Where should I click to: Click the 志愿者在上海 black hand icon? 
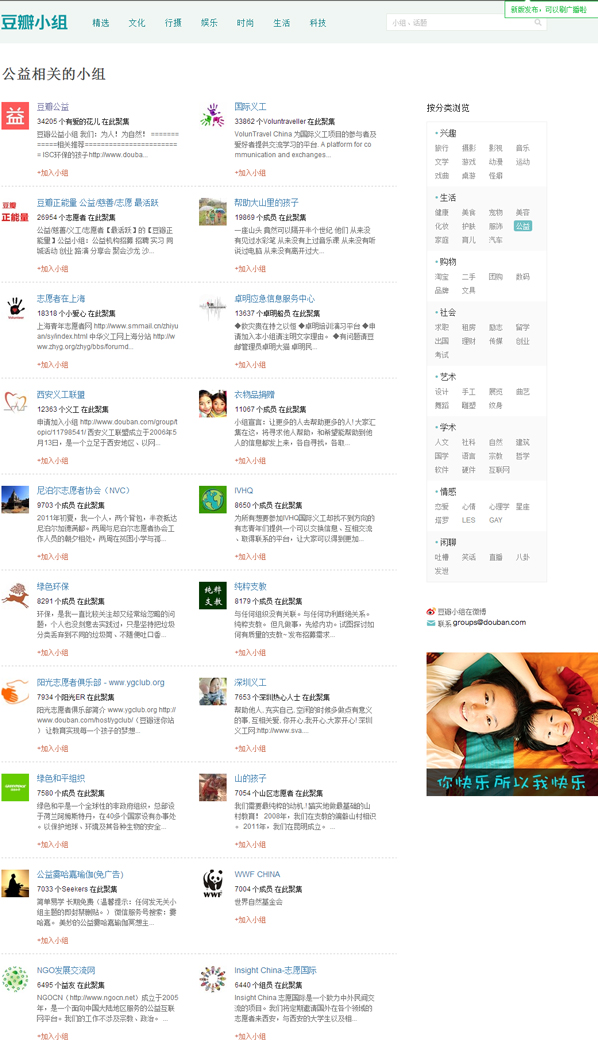pos(15,308)
